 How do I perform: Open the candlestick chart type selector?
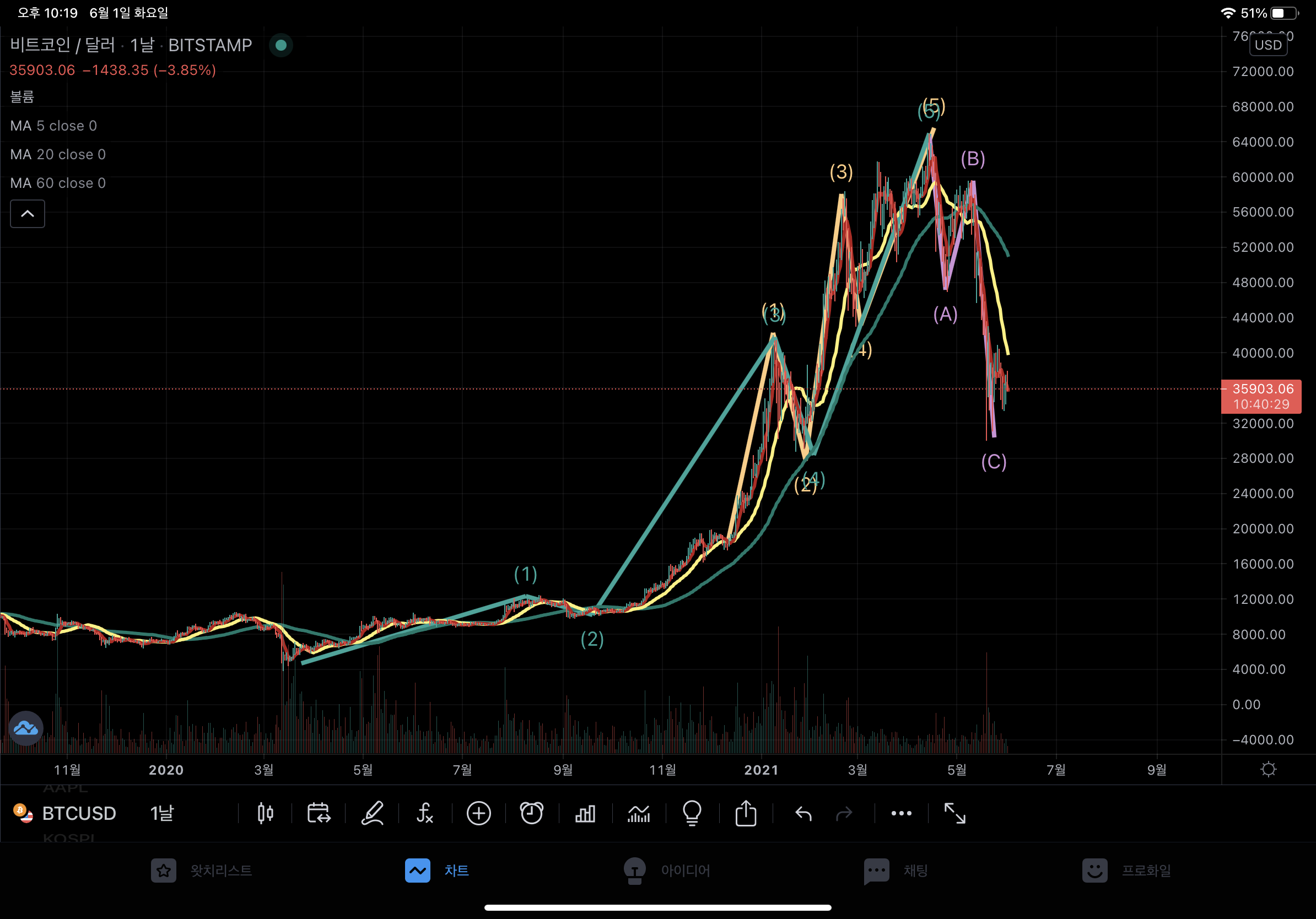pyautogui.click(x=265, y=813)
